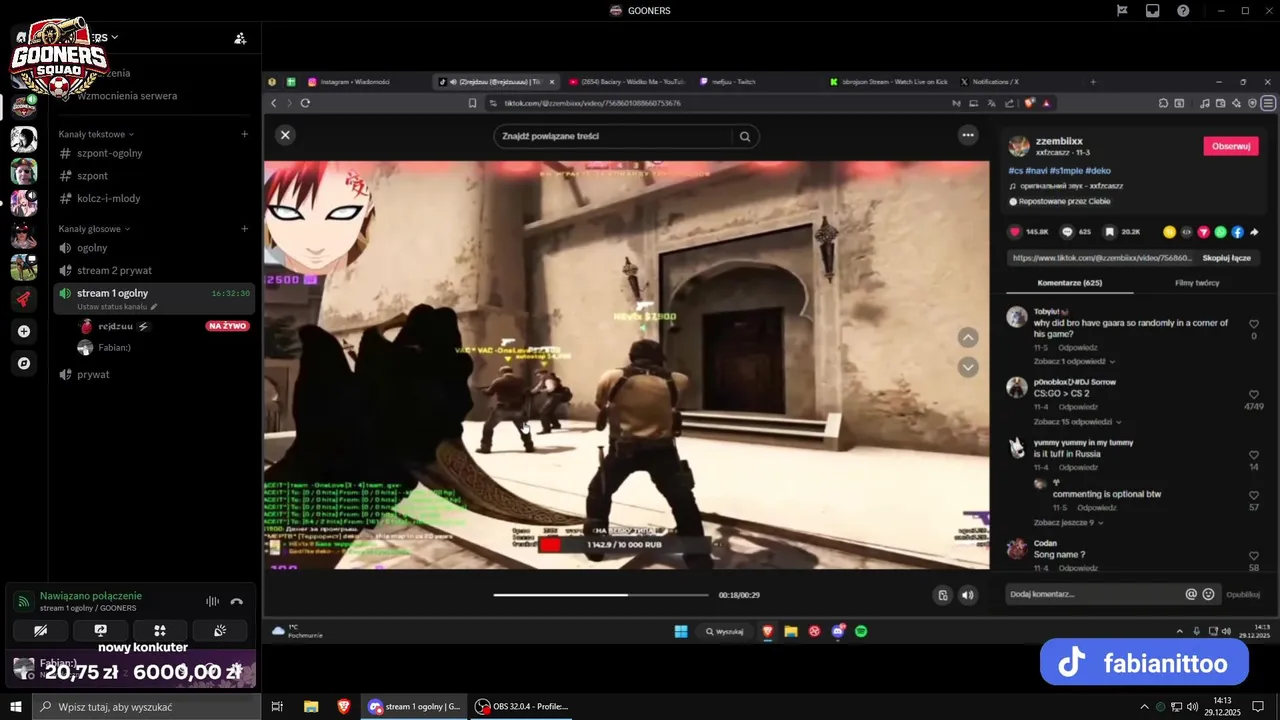Share the video via WhatsApp icon

pyautogui.click(x=1220, y=232)
